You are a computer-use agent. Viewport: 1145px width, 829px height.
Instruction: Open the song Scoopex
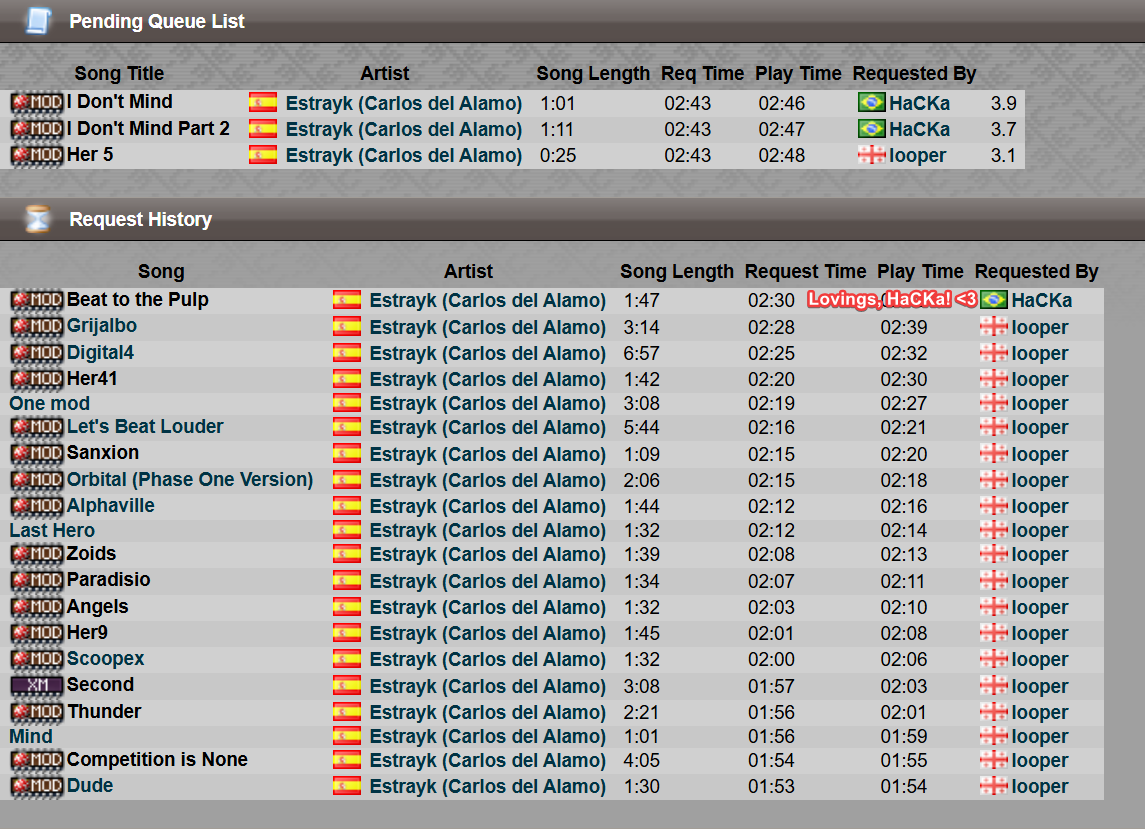pyautogui.click(x=105, y=659)
